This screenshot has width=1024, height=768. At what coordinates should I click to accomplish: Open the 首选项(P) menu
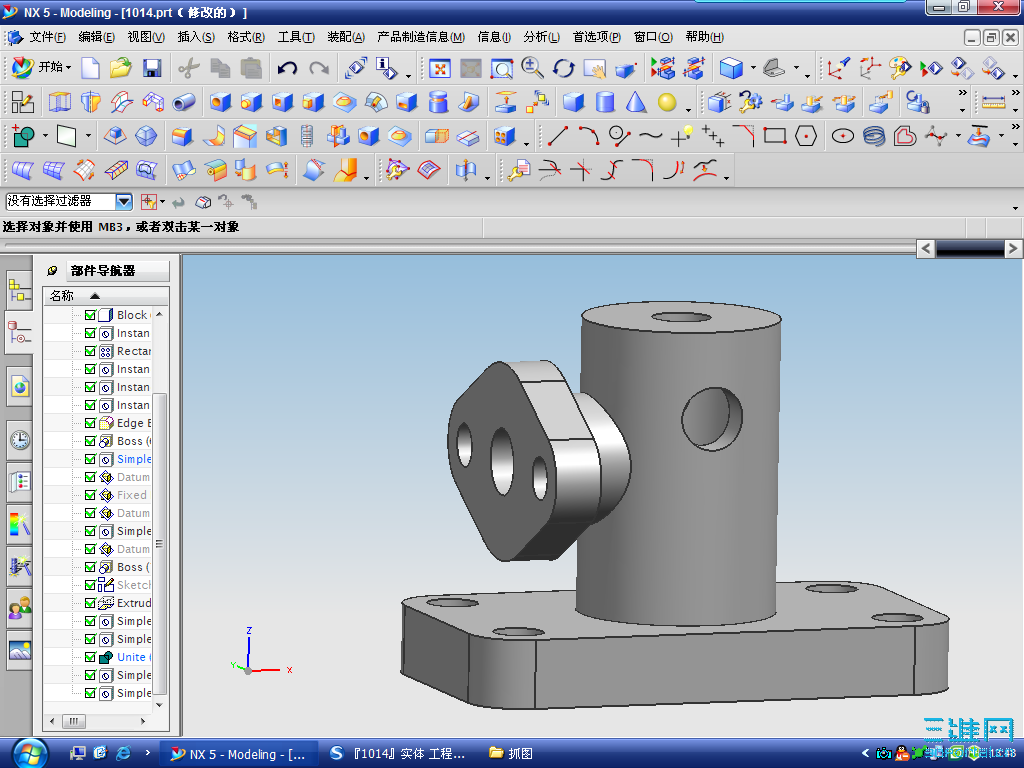click(596, 37)
